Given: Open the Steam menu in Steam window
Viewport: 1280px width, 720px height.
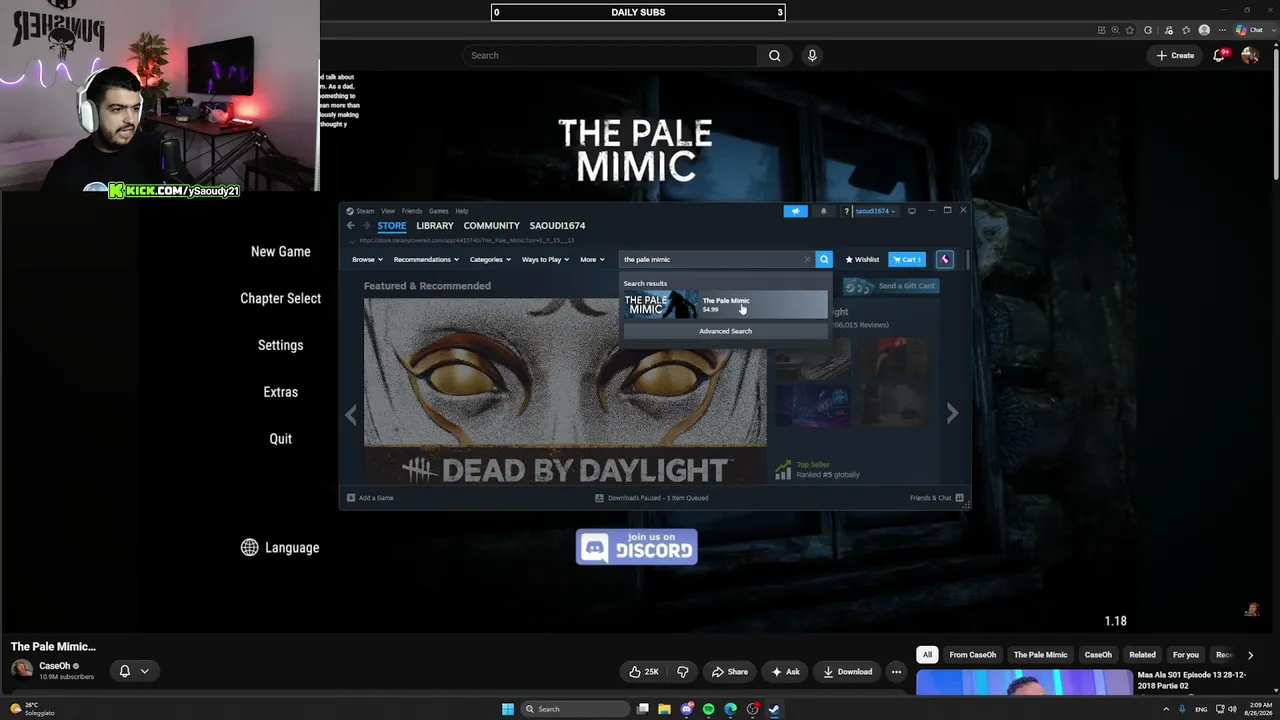Looking at the screenshot, I should pyautogui.click(x=365, y=211).
